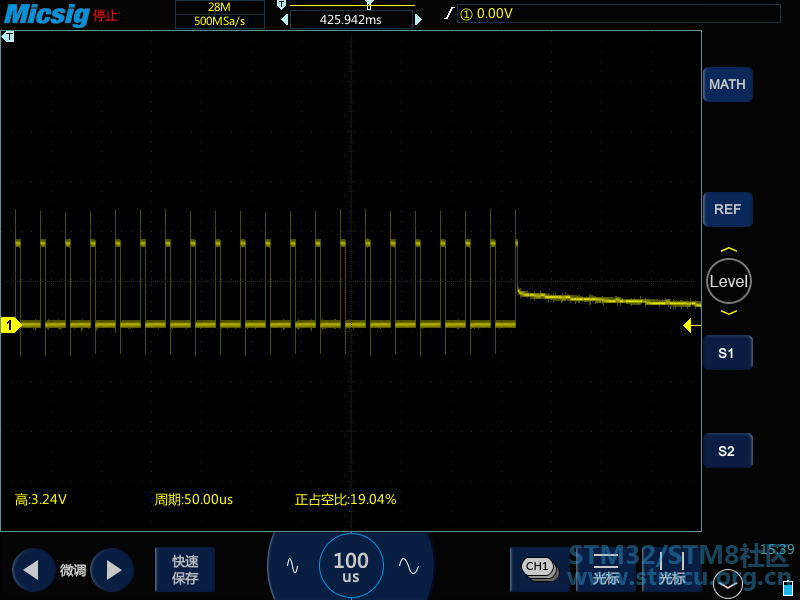This screenshot has width=800, height=600.
Task: Tap the yellow trigger level arrow
Action: point(692,325)
